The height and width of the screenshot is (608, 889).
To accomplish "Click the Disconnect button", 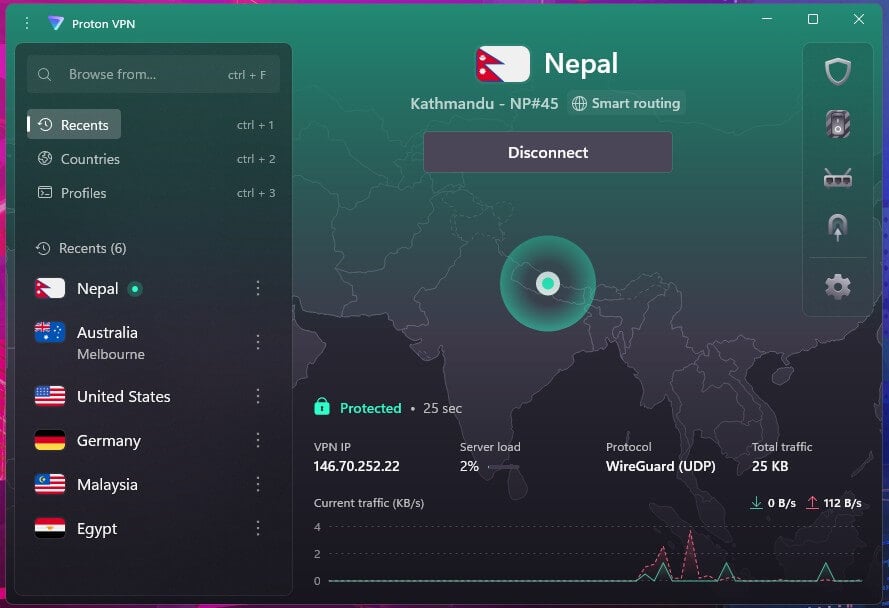I will coord(548,153).
